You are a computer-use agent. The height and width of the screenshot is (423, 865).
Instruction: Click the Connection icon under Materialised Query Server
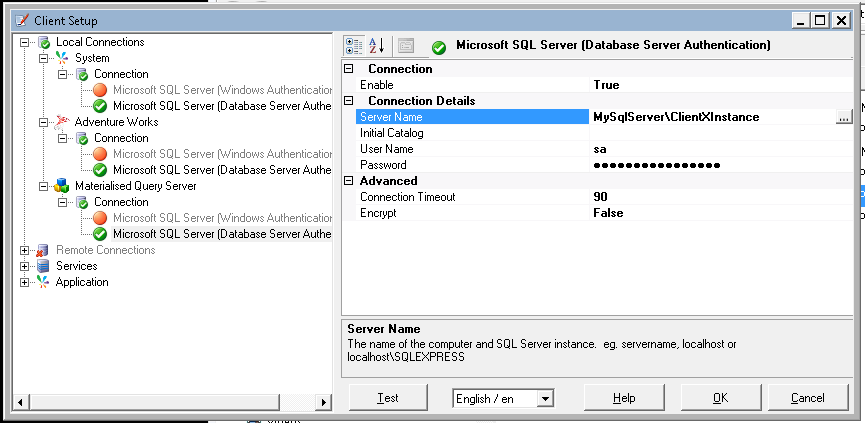tap(82, 202)
